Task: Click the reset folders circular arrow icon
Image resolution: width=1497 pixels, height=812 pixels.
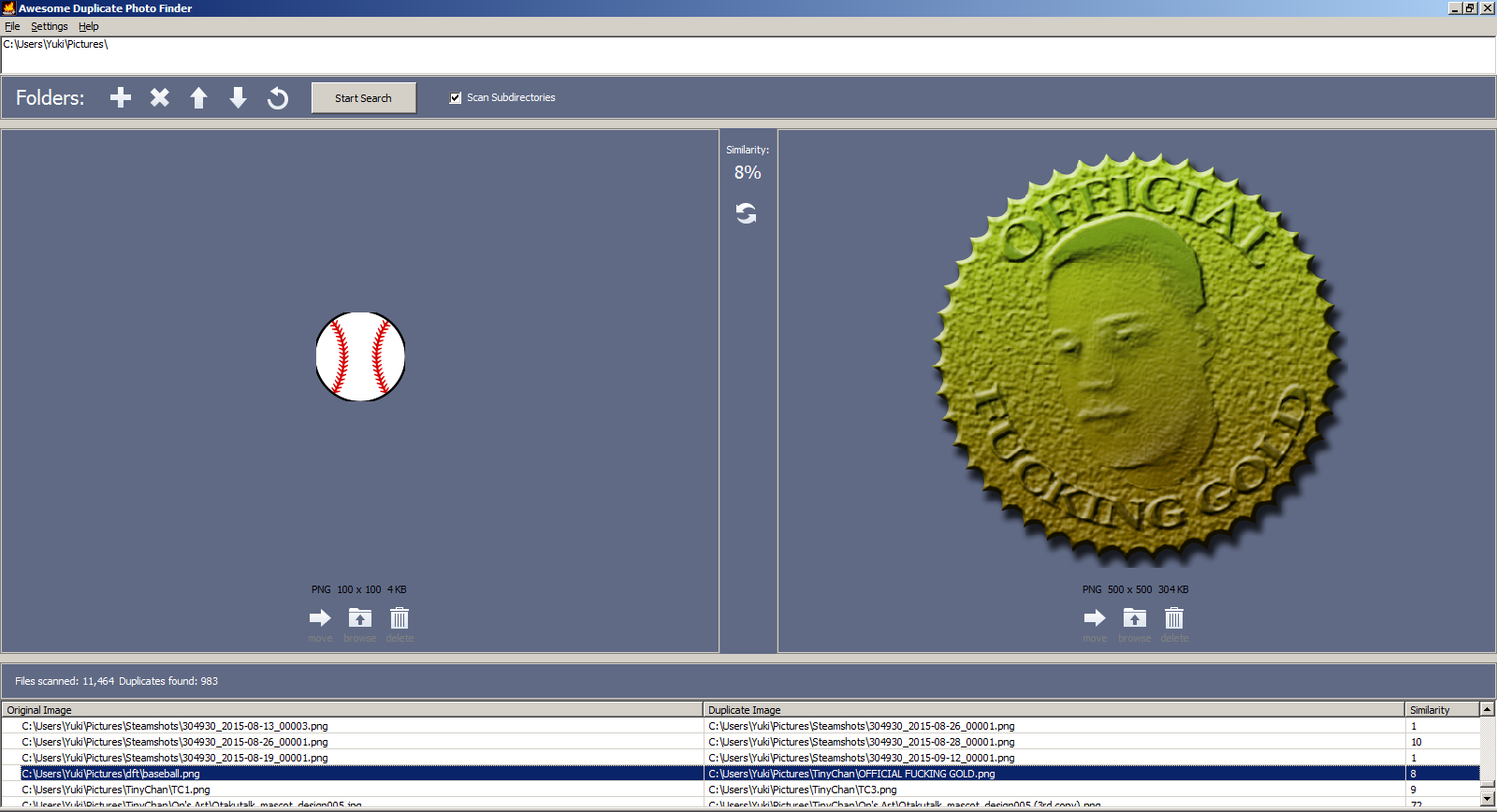Action: point(278,97)
